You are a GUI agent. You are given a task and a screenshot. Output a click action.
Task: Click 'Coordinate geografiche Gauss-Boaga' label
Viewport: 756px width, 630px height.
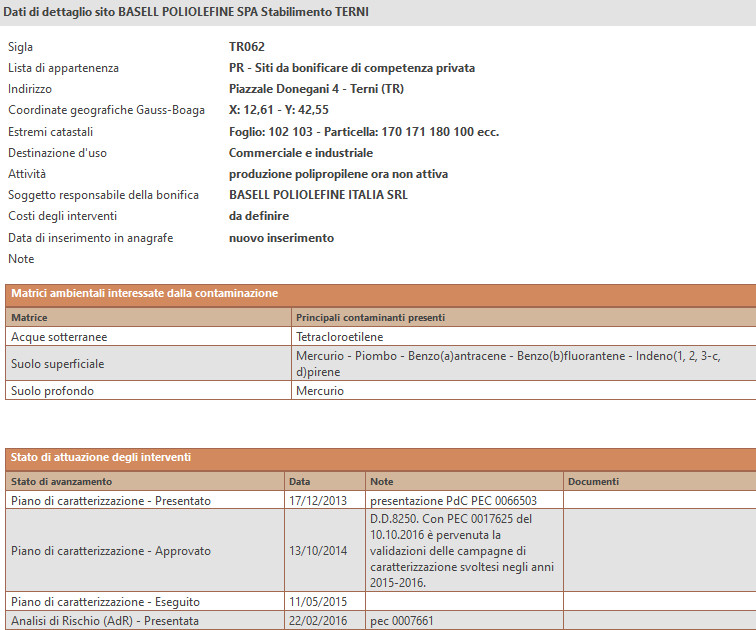tap(107, 110)
